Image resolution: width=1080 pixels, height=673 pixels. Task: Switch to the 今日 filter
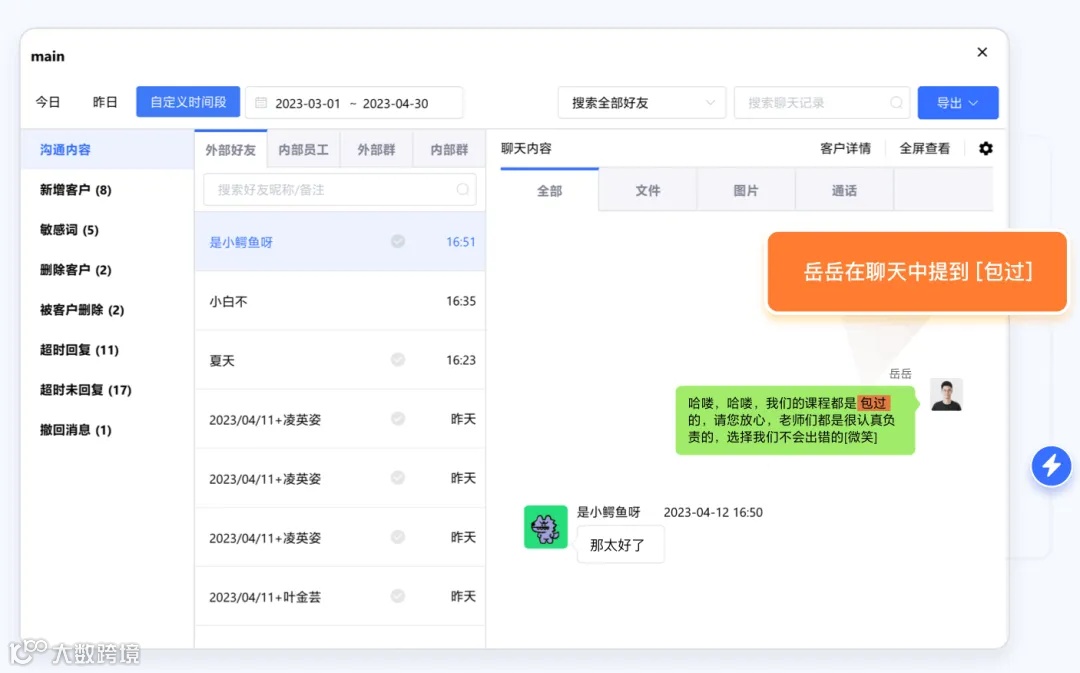point(48,102)
